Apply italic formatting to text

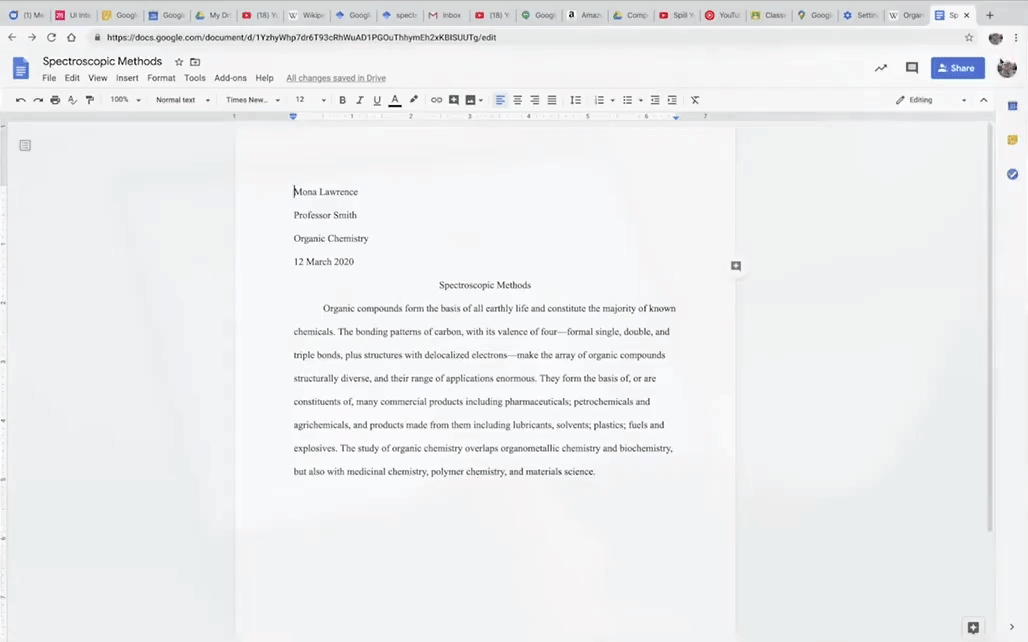359,100
